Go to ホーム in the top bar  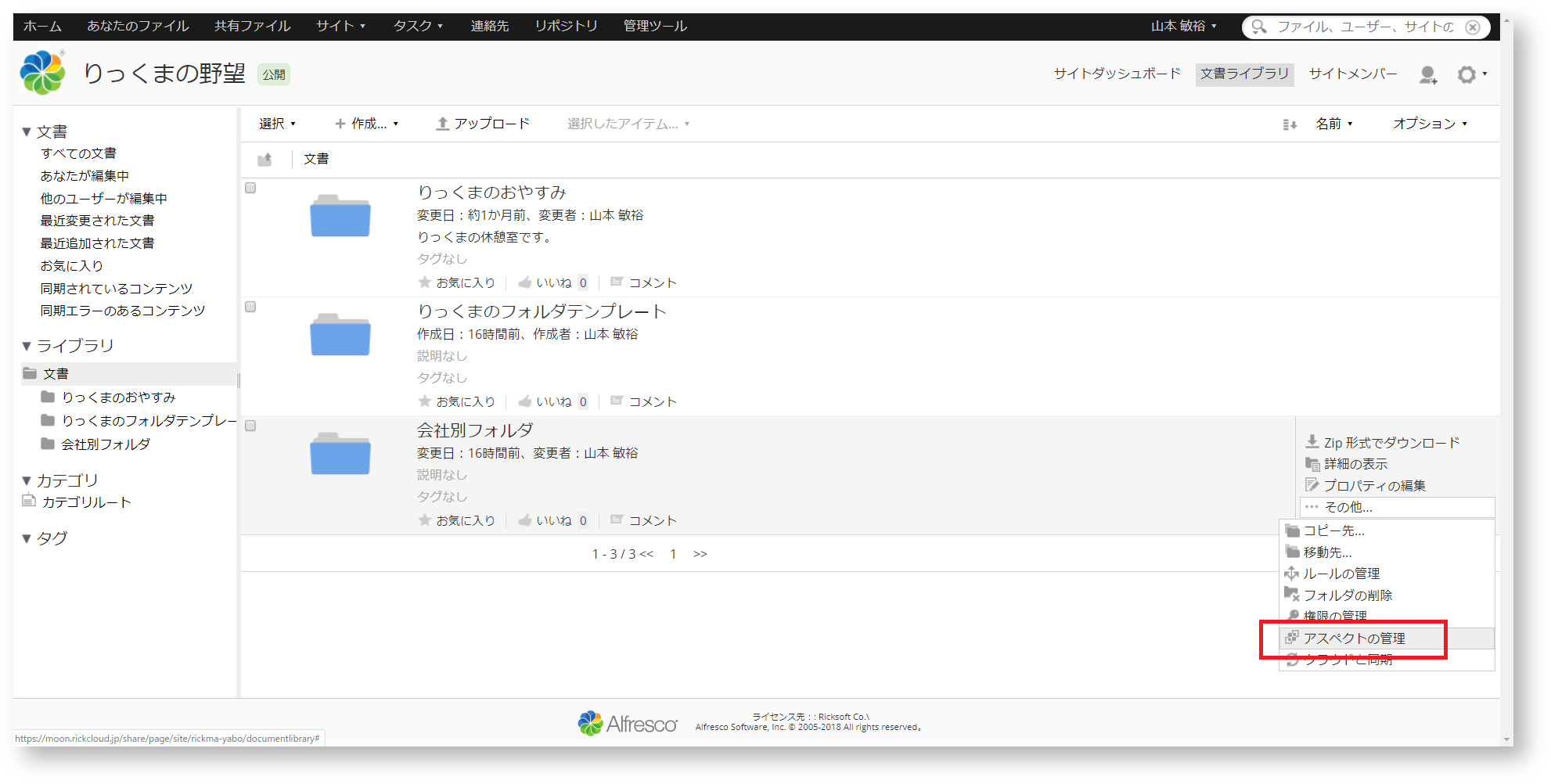(x=42, y=26)
